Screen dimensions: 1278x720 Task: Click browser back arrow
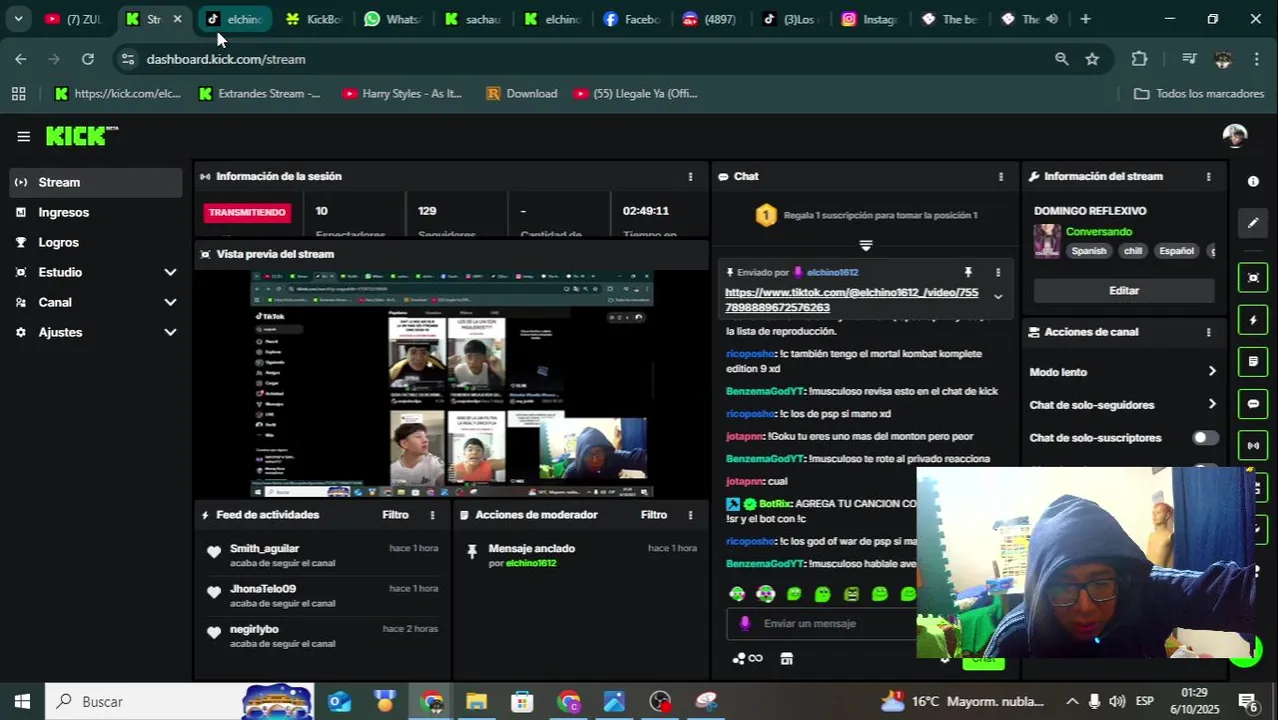21,59
